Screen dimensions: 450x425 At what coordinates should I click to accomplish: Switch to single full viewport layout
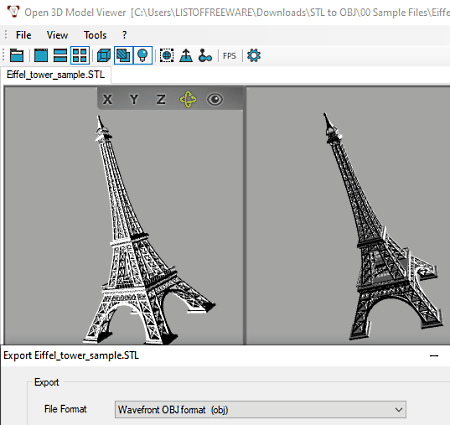tap(41, 55)
